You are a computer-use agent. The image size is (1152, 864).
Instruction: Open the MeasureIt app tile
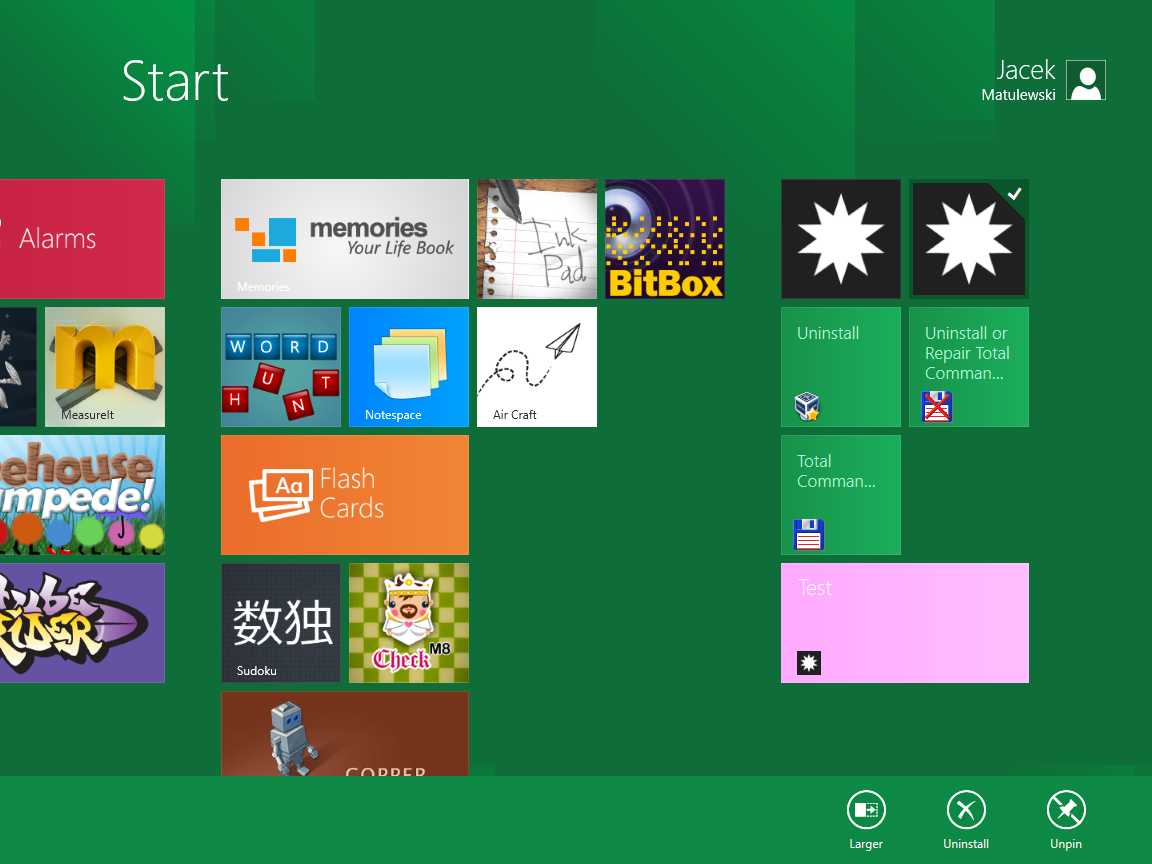tap(105, 367)
